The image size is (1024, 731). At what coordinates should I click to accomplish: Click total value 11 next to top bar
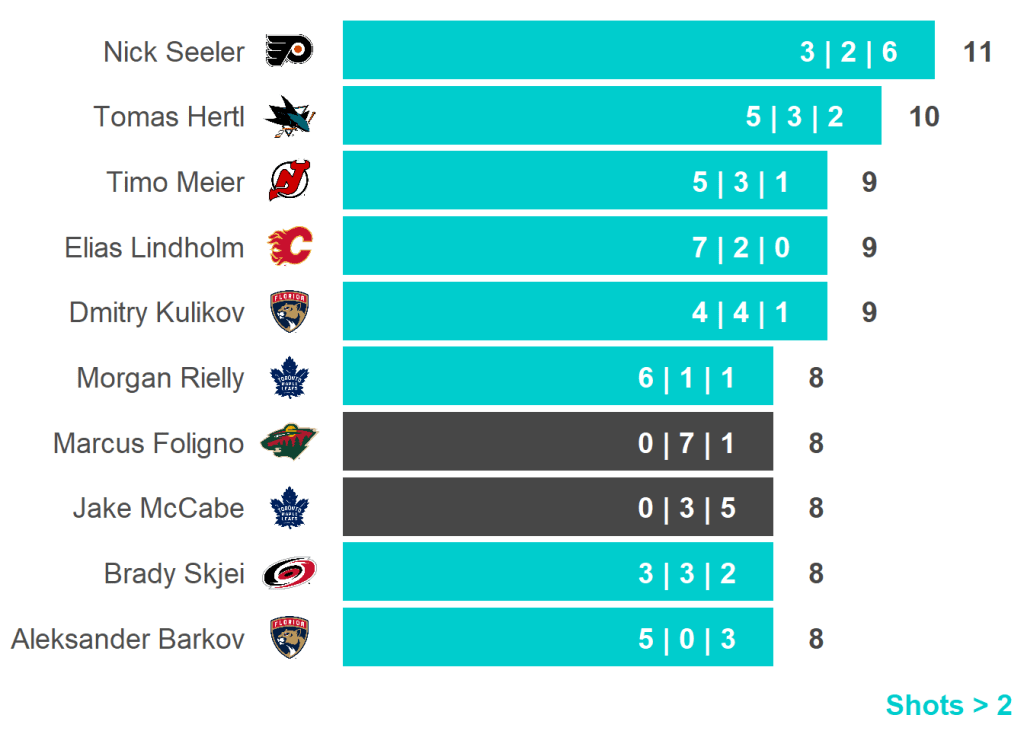(977, 52)
